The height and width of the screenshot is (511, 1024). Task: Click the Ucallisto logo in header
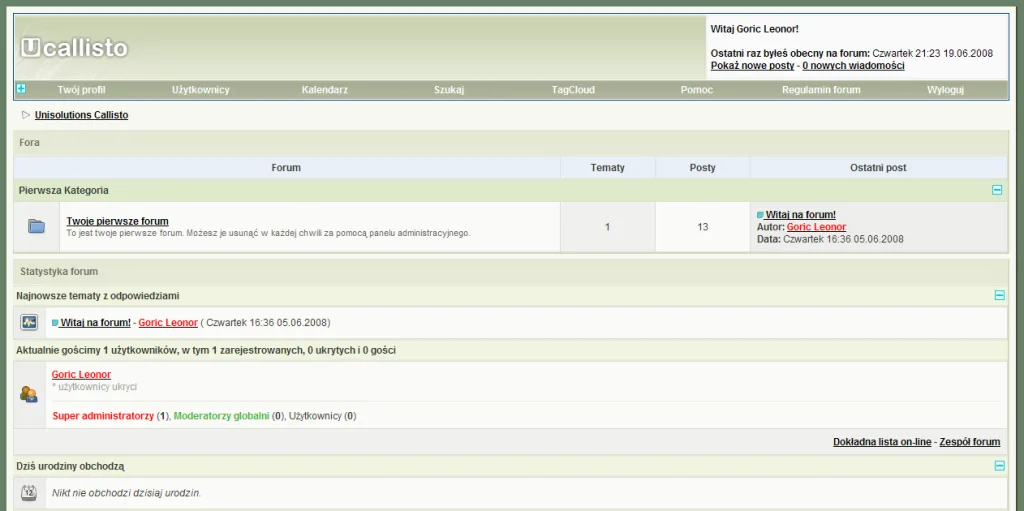coord(74,48)
